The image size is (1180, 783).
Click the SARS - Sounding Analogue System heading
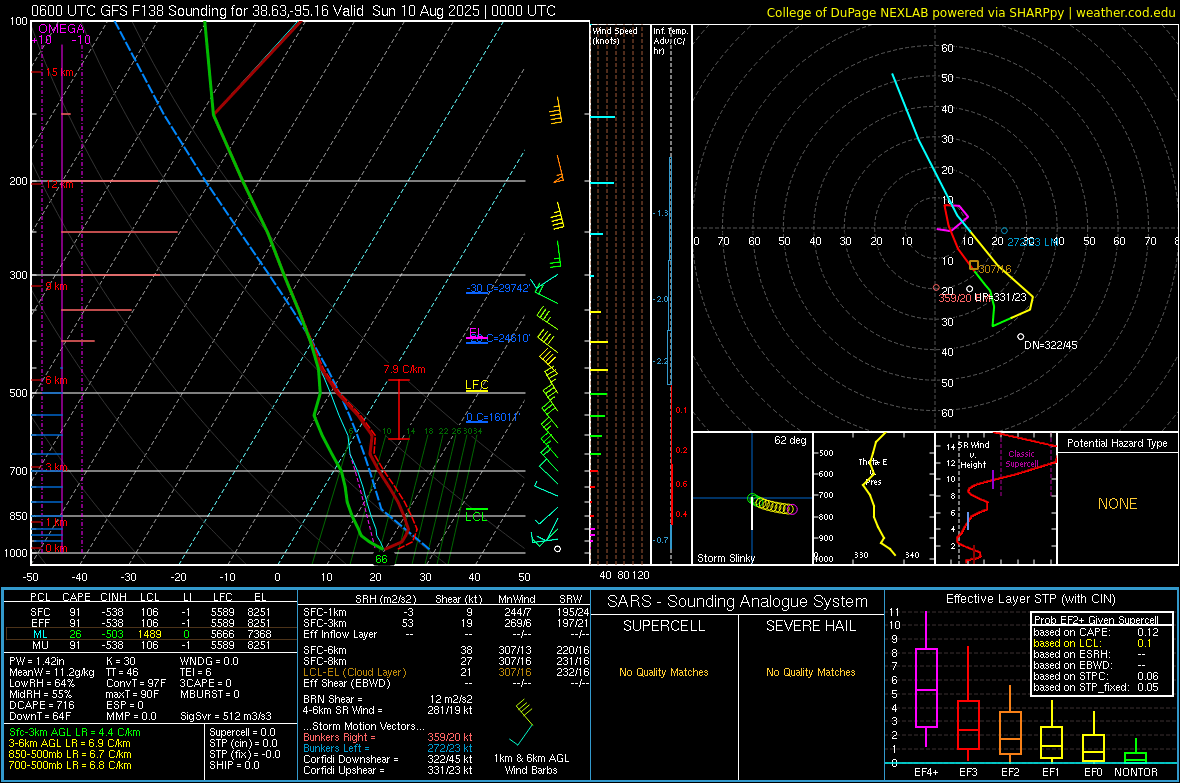click(x=738, y=602)
